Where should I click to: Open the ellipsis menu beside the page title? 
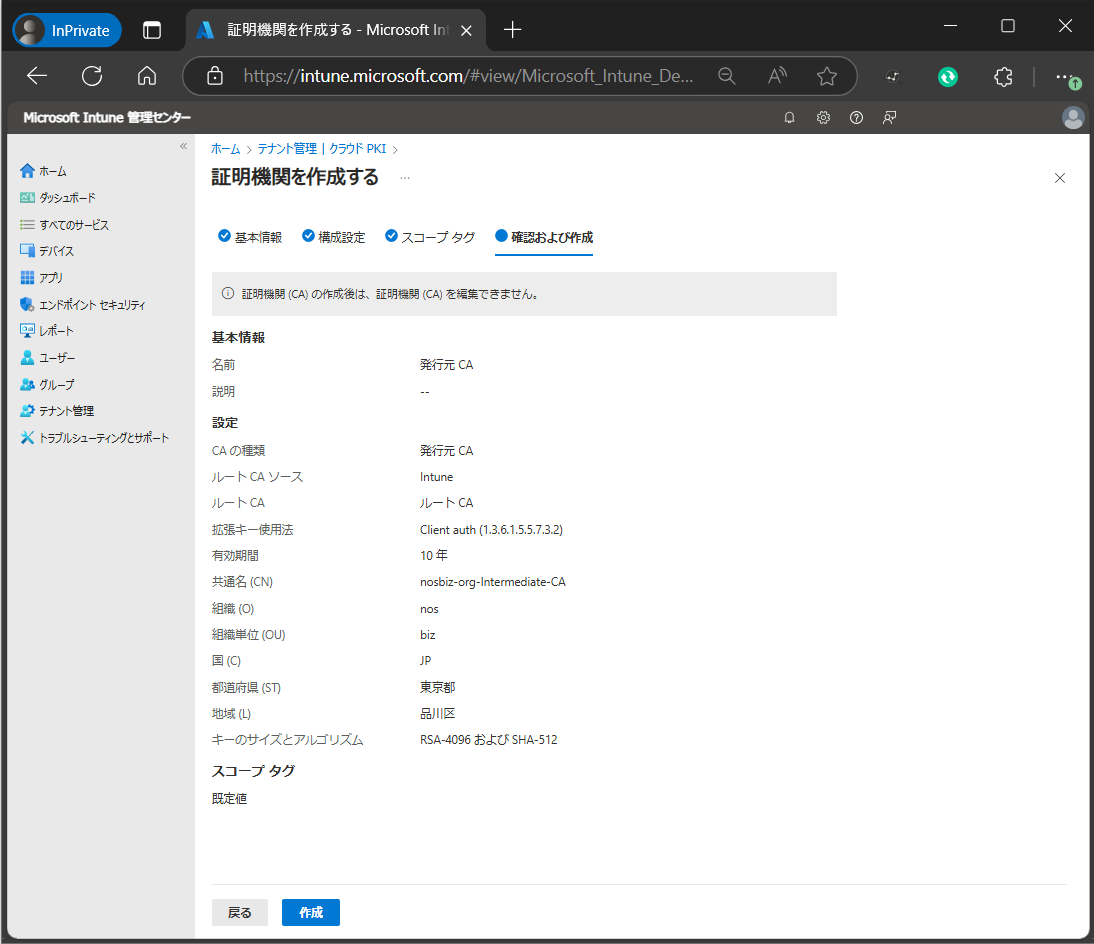(405, 178)
